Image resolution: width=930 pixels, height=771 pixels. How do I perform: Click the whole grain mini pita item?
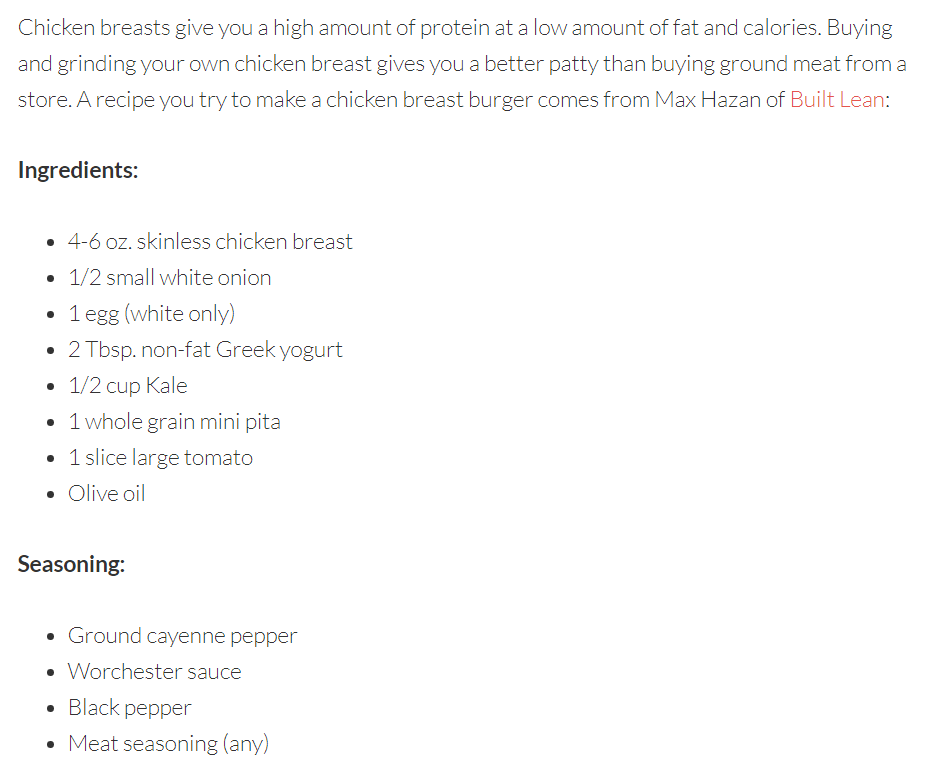174,422
